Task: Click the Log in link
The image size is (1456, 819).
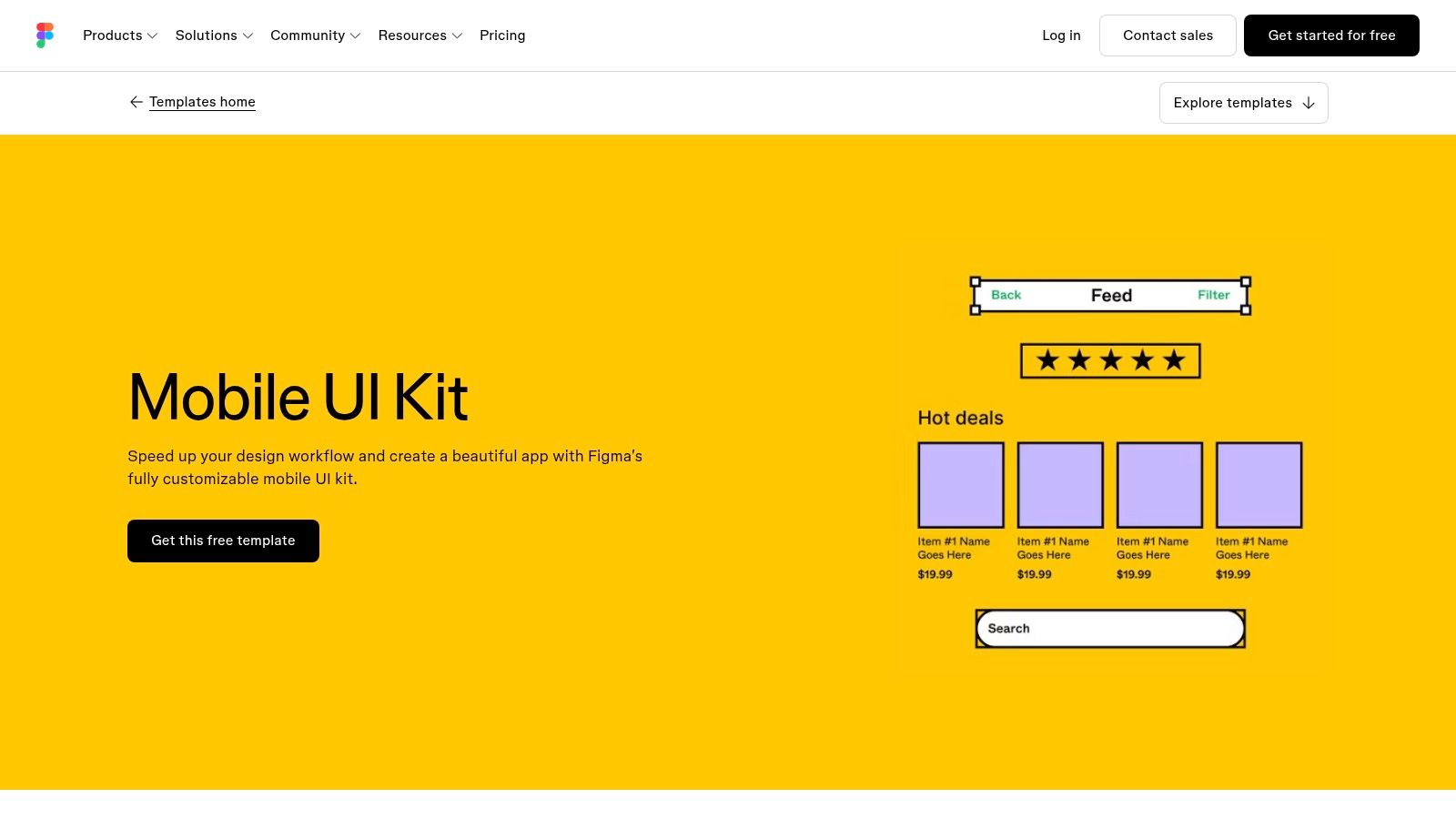Action: tap(1061, 35)
